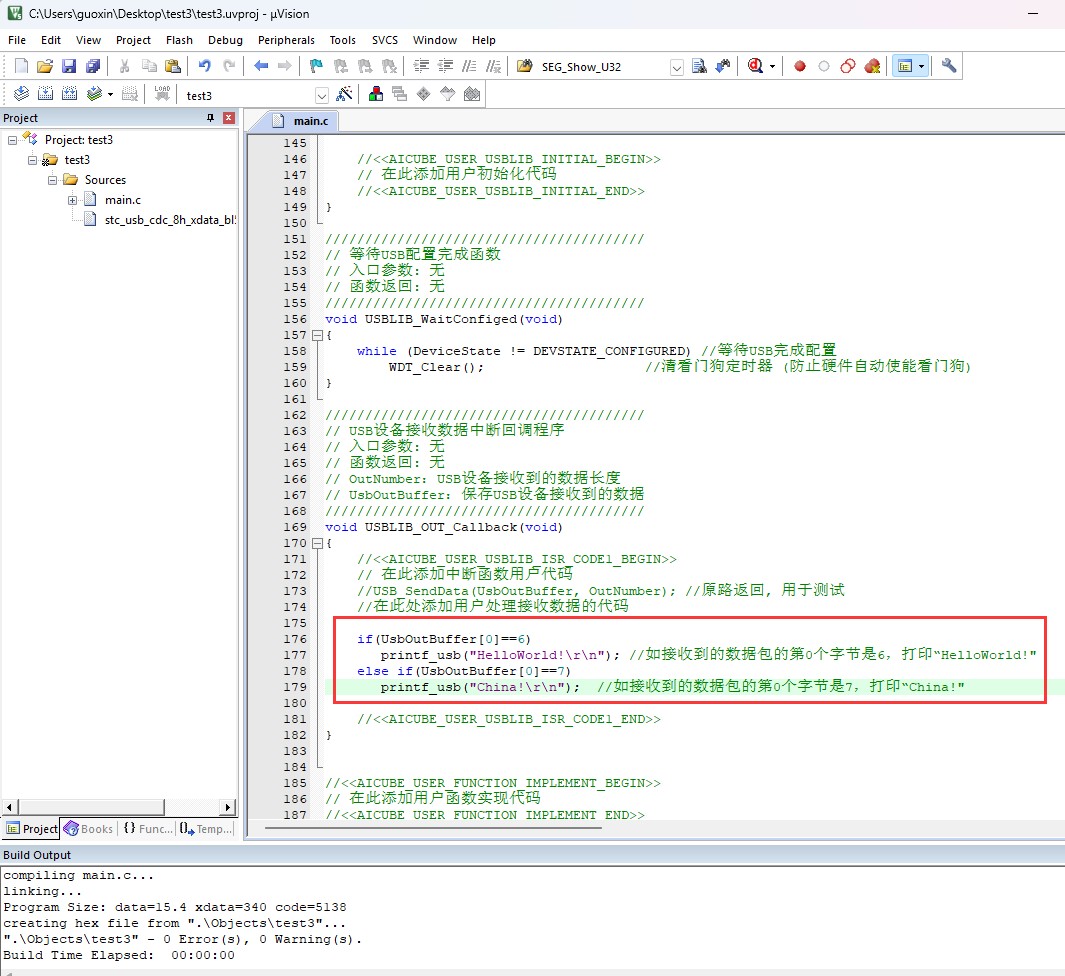Toggle the Project panel pin
The image size is (1065, 976).
point(211,118)
